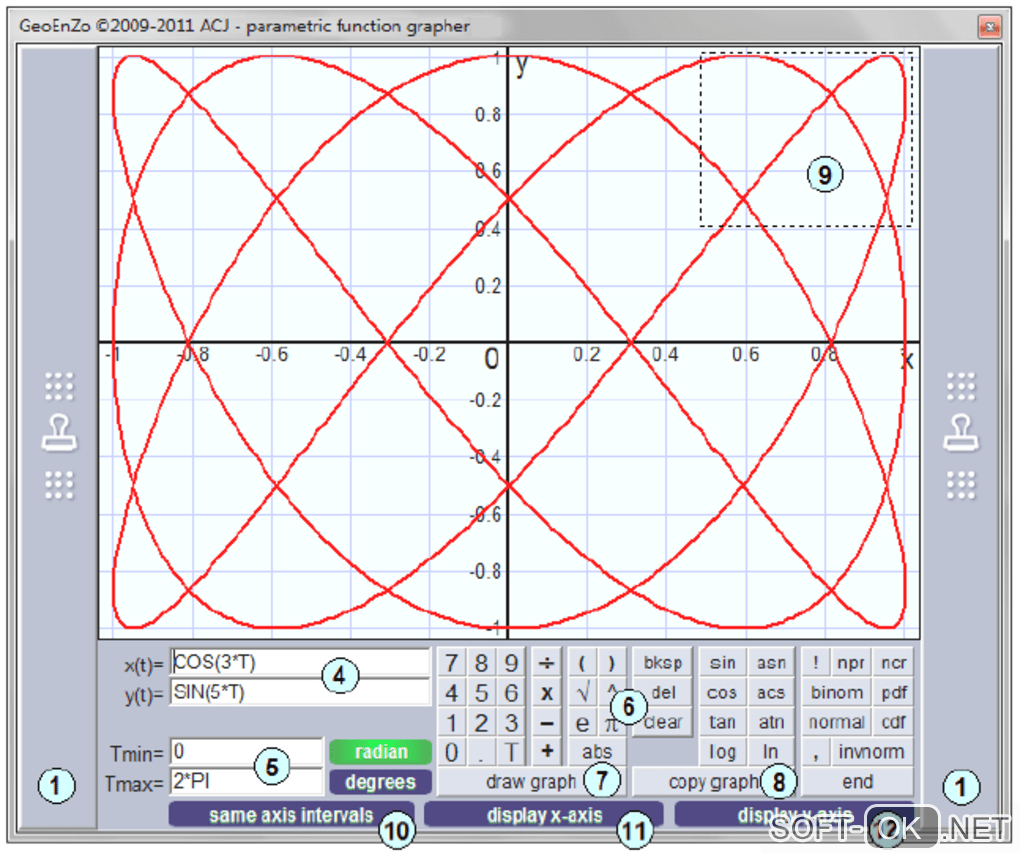The image size is (1020, 853).
Task: Toggle display x-axis option
Action: 544,815
